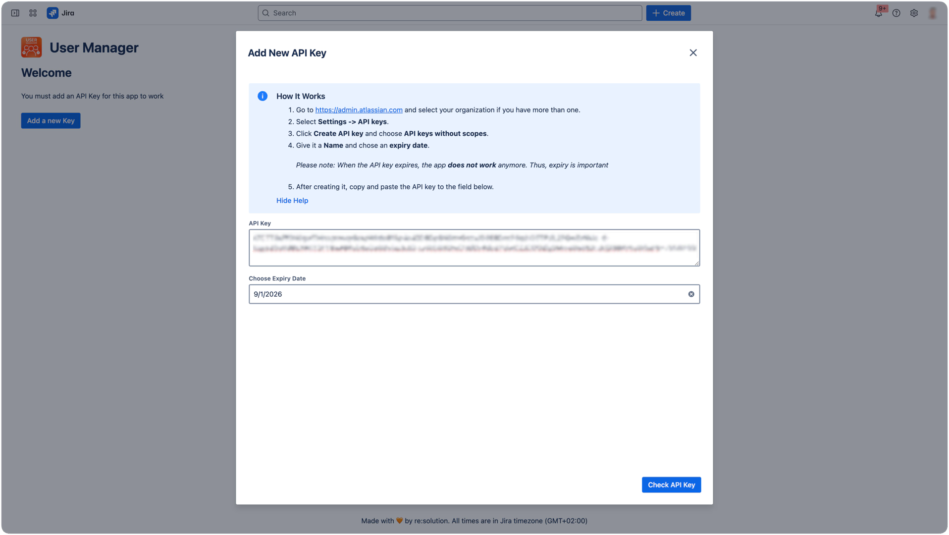
Task: Click the User Manager app logo
Action: click(x=31, y=47)
